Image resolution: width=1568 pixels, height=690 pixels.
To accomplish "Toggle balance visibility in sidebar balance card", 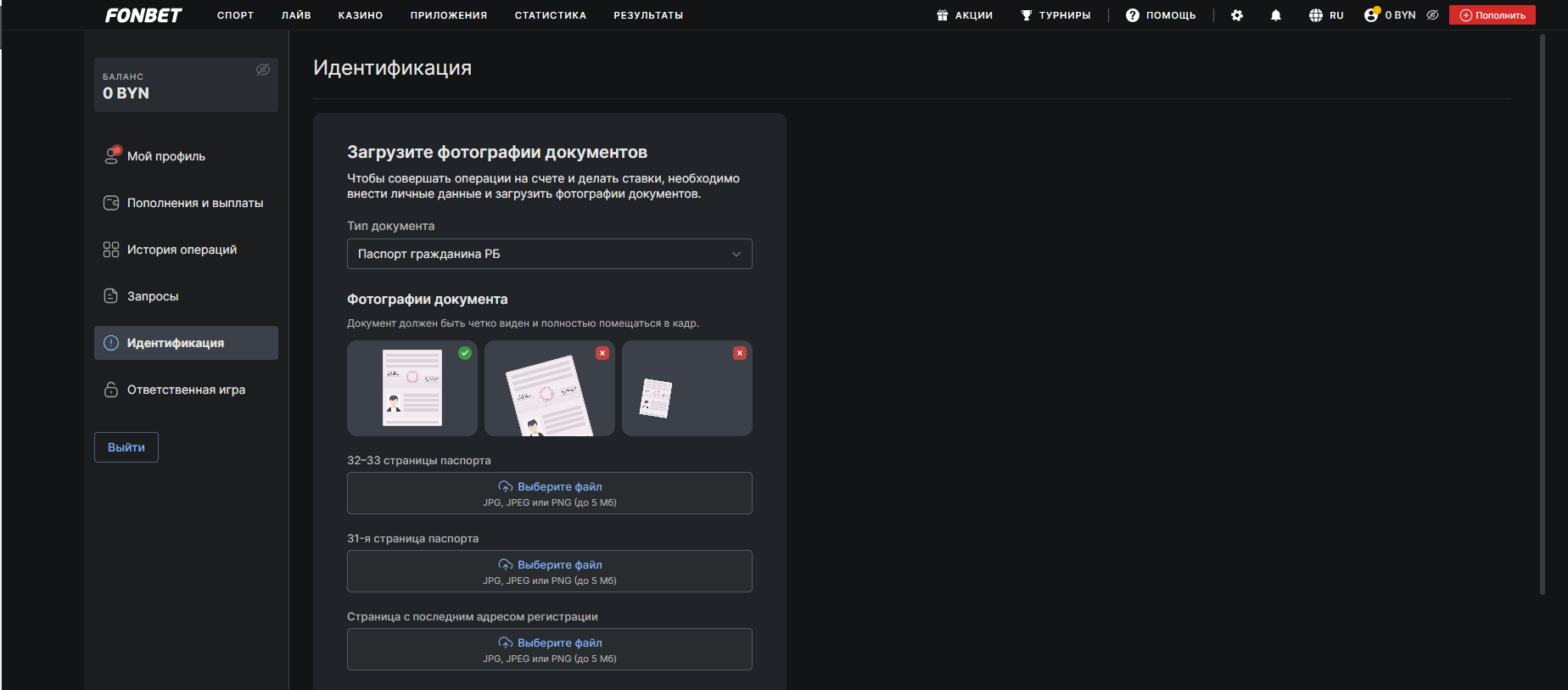I will coord(263,70).
